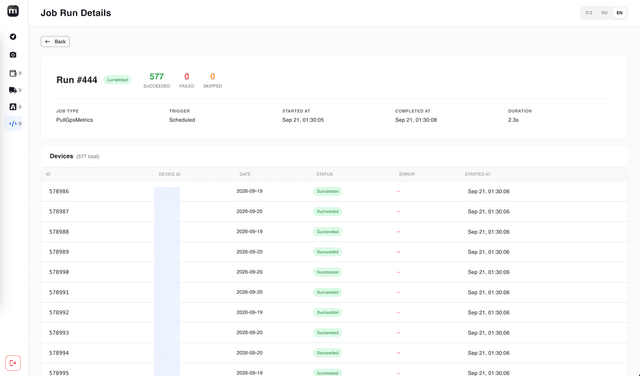Click the STARTED AT column header
Image resolution: width=640 pixels, height=376 pixels.
[478, 174]
